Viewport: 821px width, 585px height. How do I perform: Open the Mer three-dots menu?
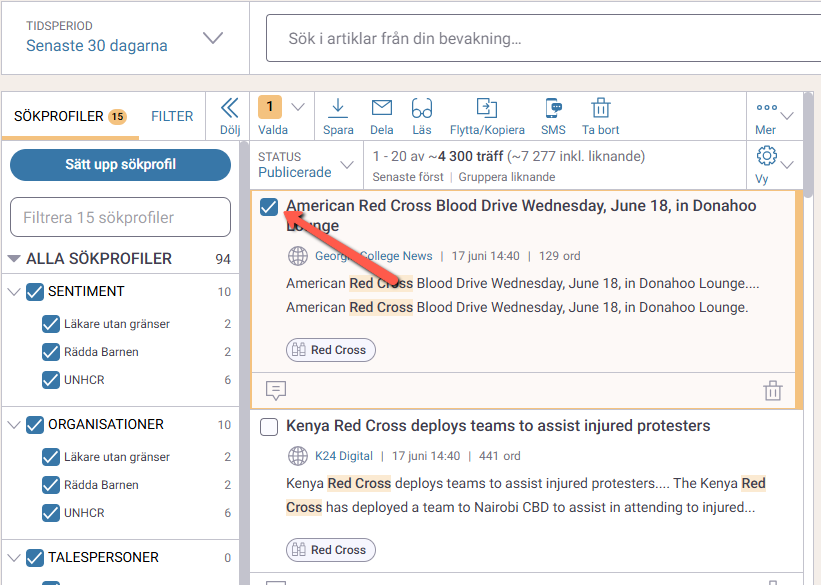[x=767, y=107]
